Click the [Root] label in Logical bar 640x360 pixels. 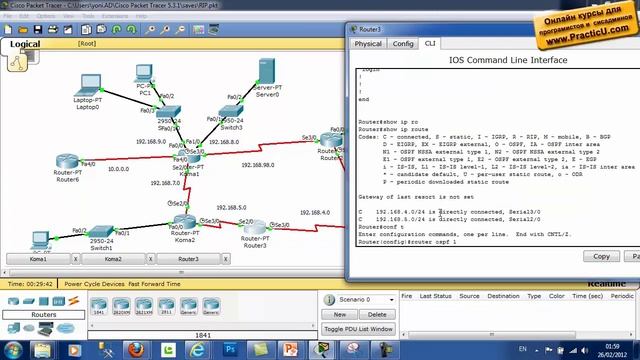pyautogui.click(x=87, y=44)
